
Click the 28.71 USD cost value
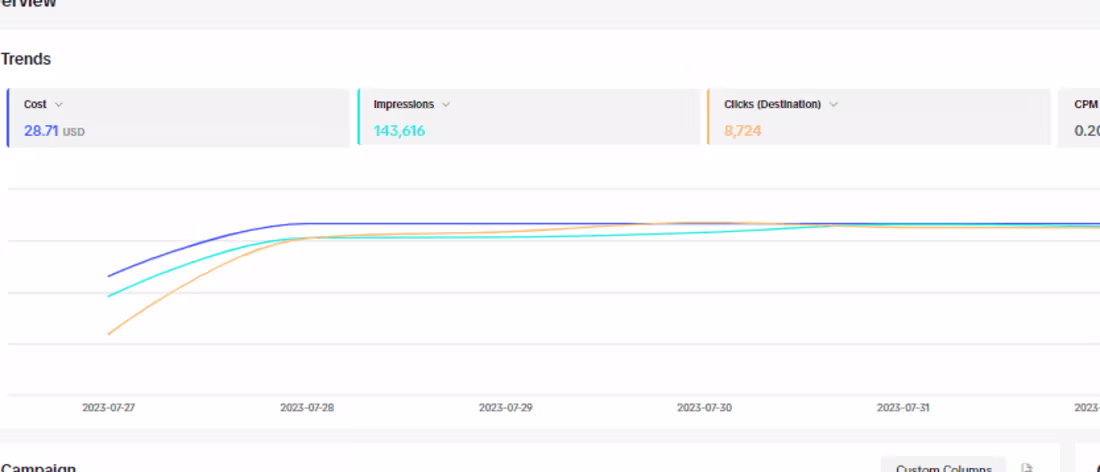[x=54, y=131]
